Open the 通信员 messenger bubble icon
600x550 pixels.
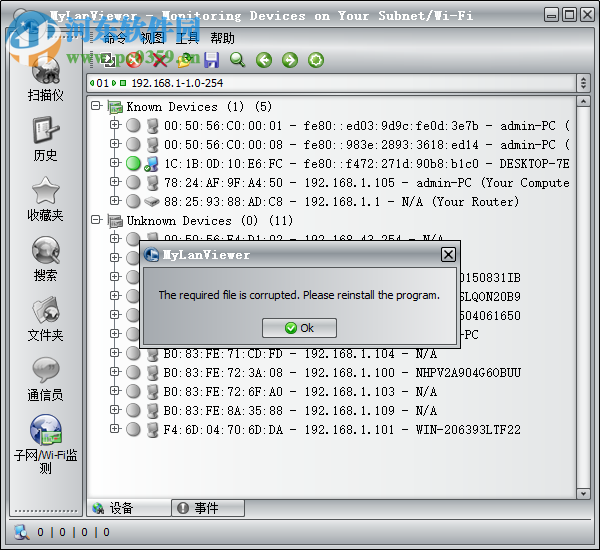pos(46,370)
